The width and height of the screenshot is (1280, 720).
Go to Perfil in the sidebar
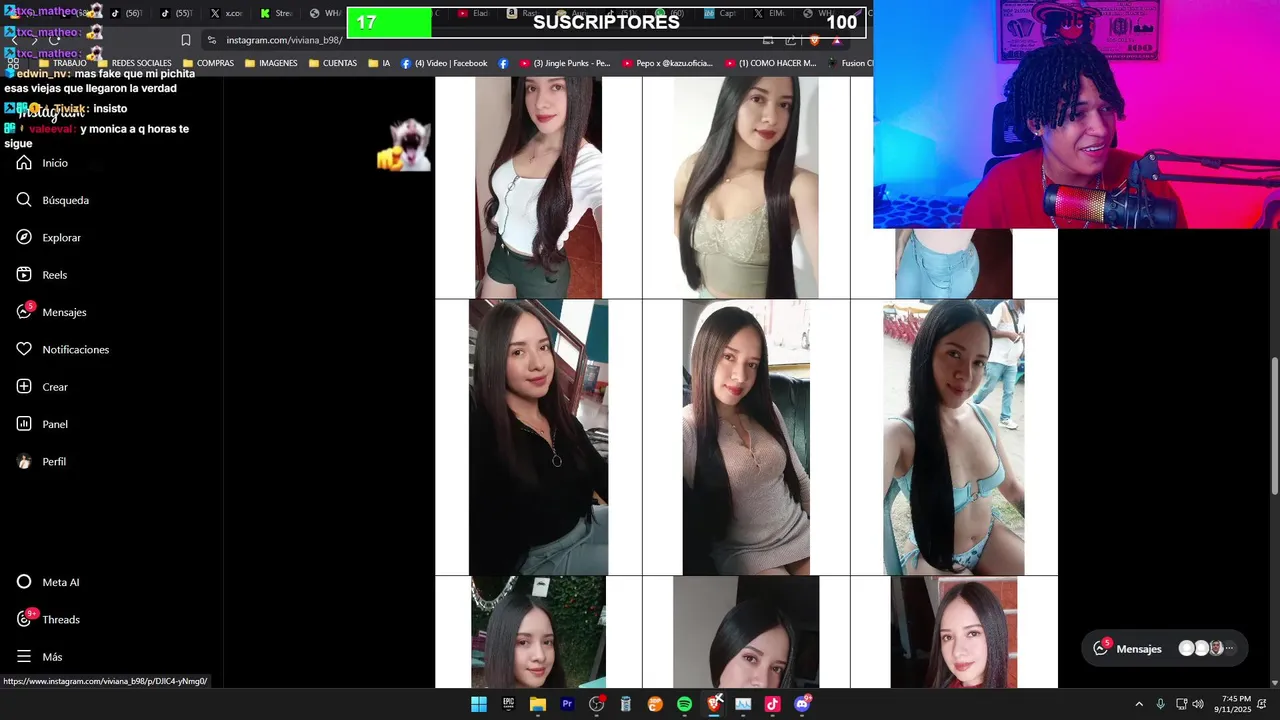pos(41,462)
